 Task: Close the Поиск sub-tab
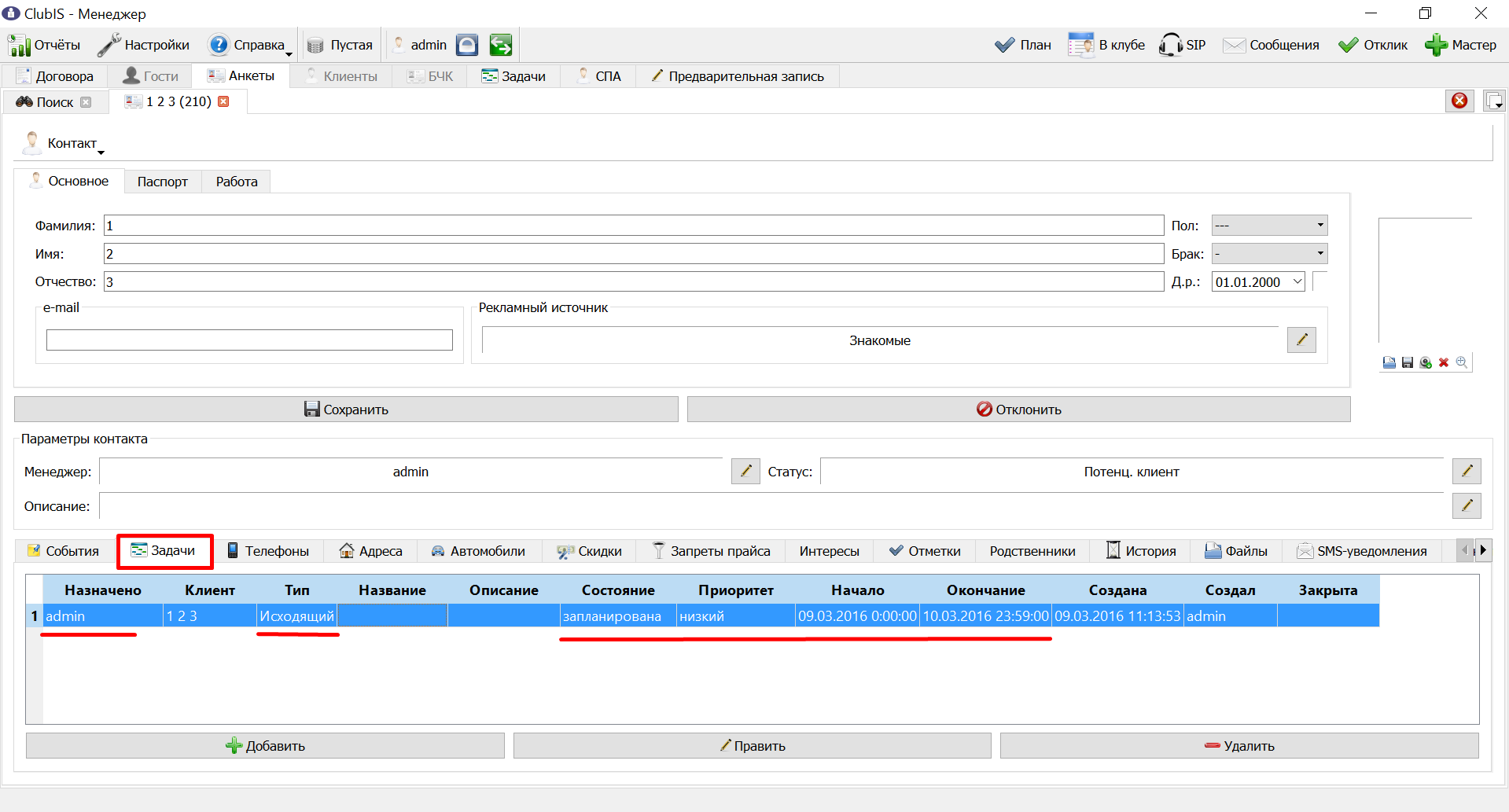point(86,102)
